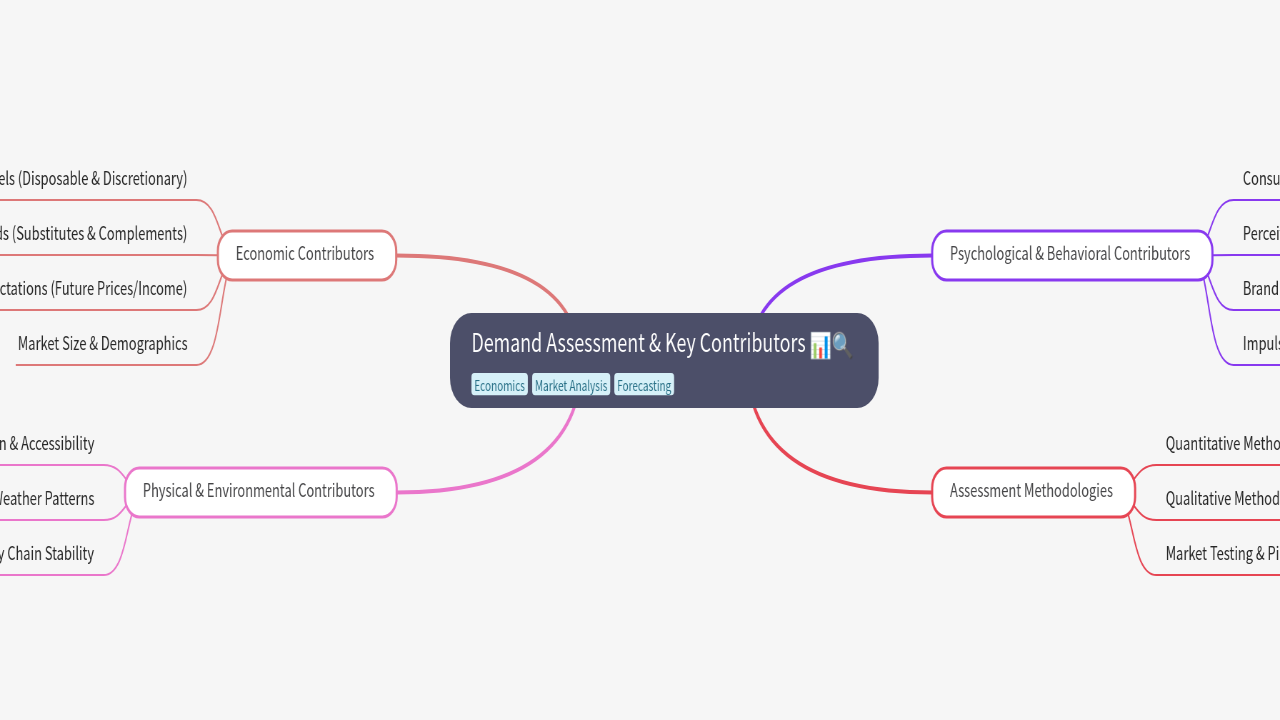Click the magnifying glass emoji in the central node
Image resolution: width=1280 pixels, height=720 pixels.
[842, 345]
